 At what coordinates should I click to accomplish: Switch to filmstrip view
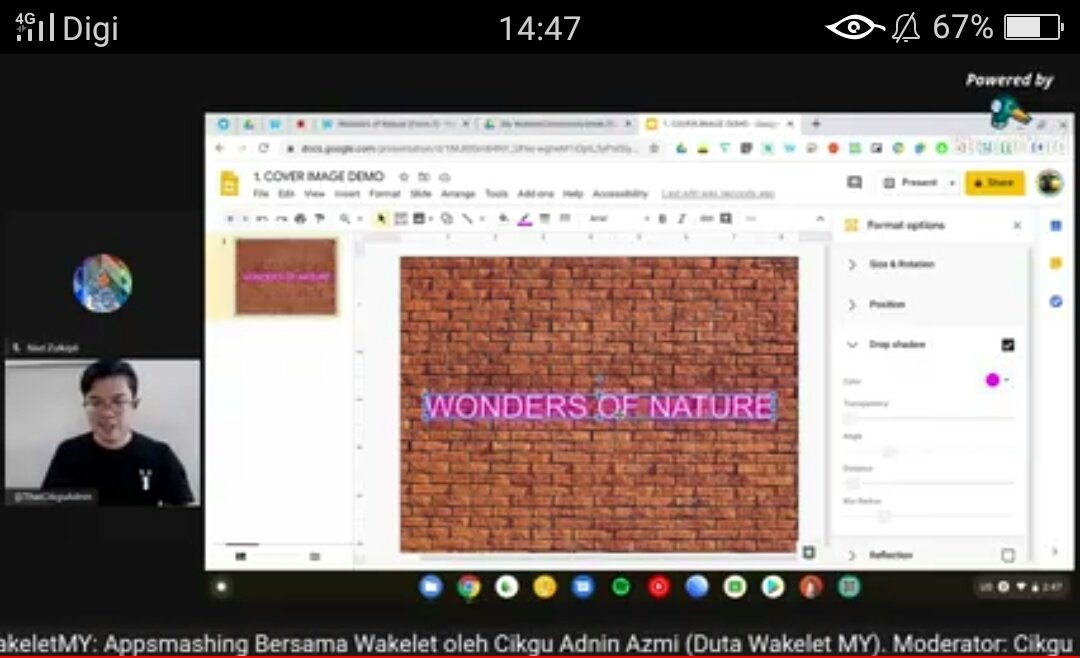[240, 556]
